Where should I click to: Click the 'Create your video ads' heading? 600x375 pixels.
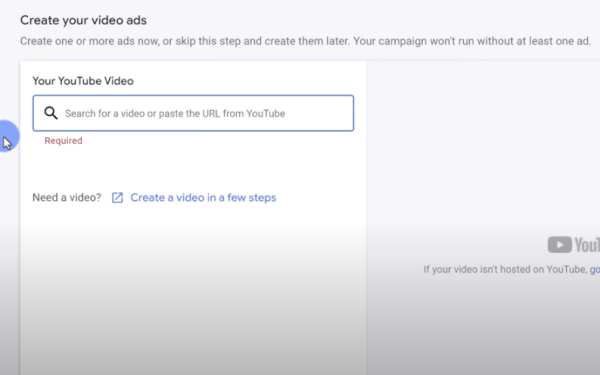tap(83, 20)
